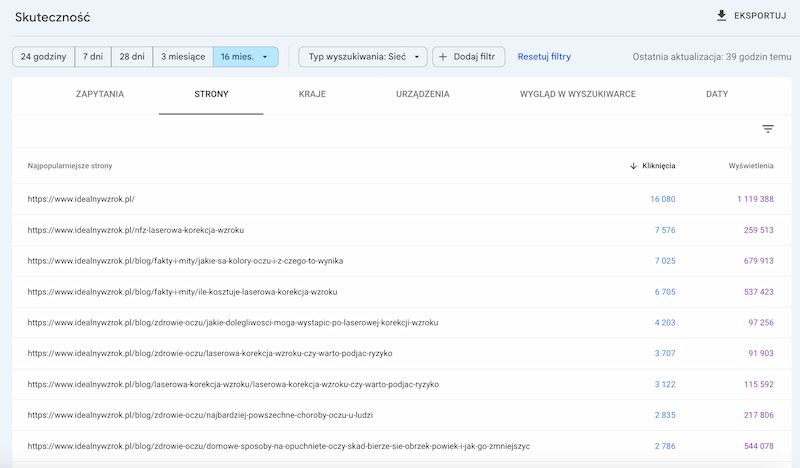Select the 24 godziny date range
The width and height of the screenshot is (800, 468).
pos(43,57)
